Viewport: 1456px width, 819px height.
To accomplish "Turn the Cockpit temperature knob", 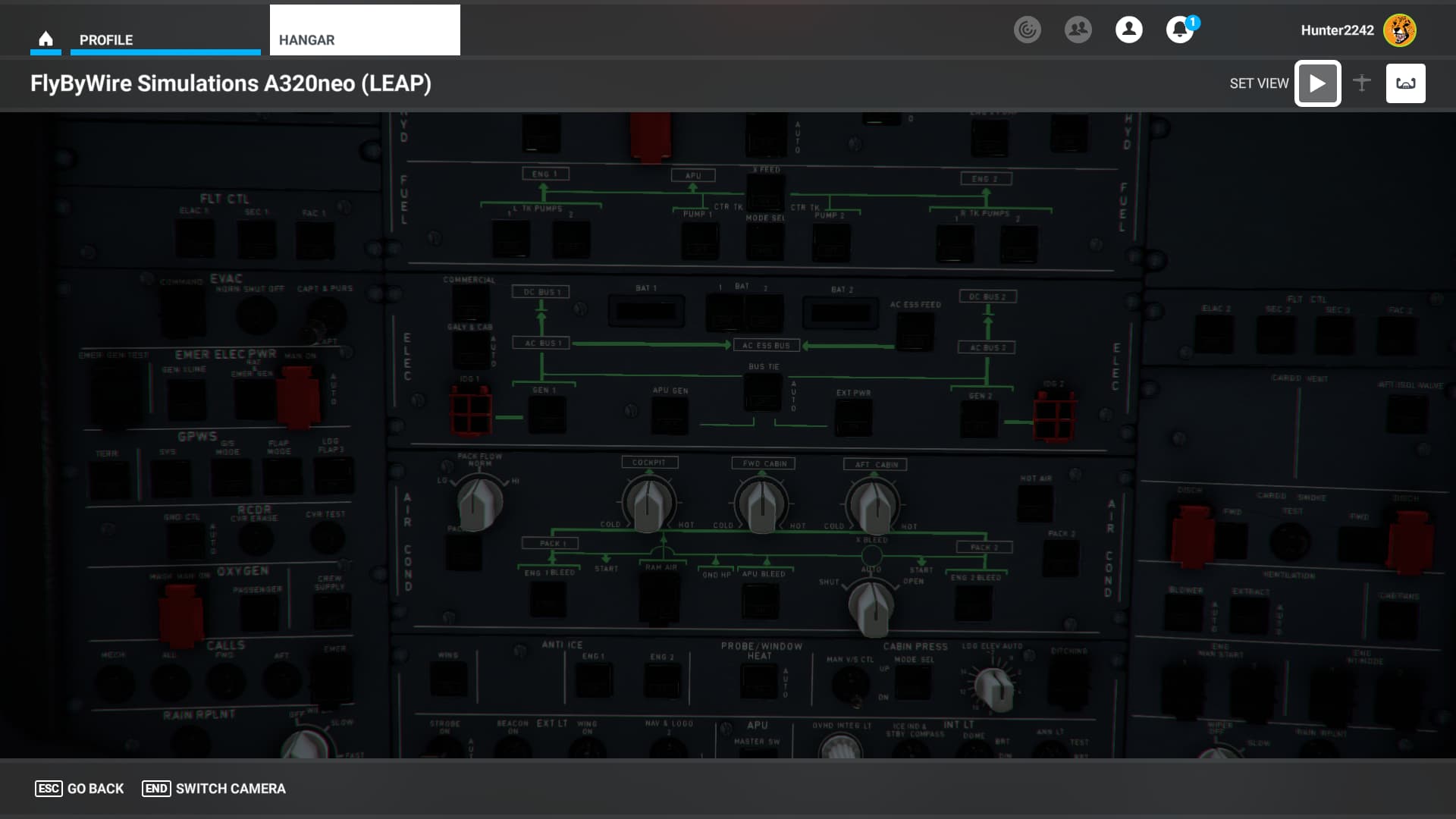I will click(648, 504).
